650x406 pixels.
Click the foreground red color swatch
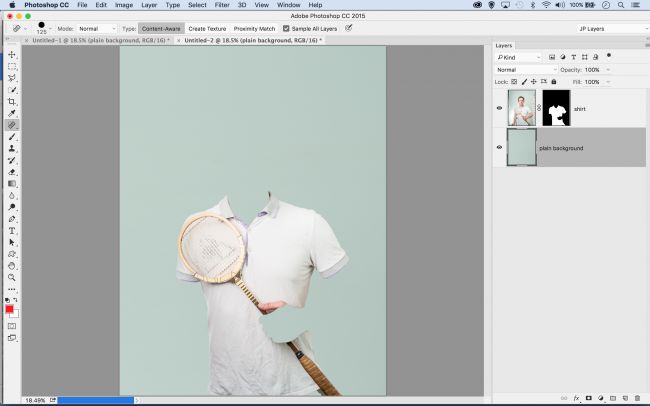[x=9, y=309]
